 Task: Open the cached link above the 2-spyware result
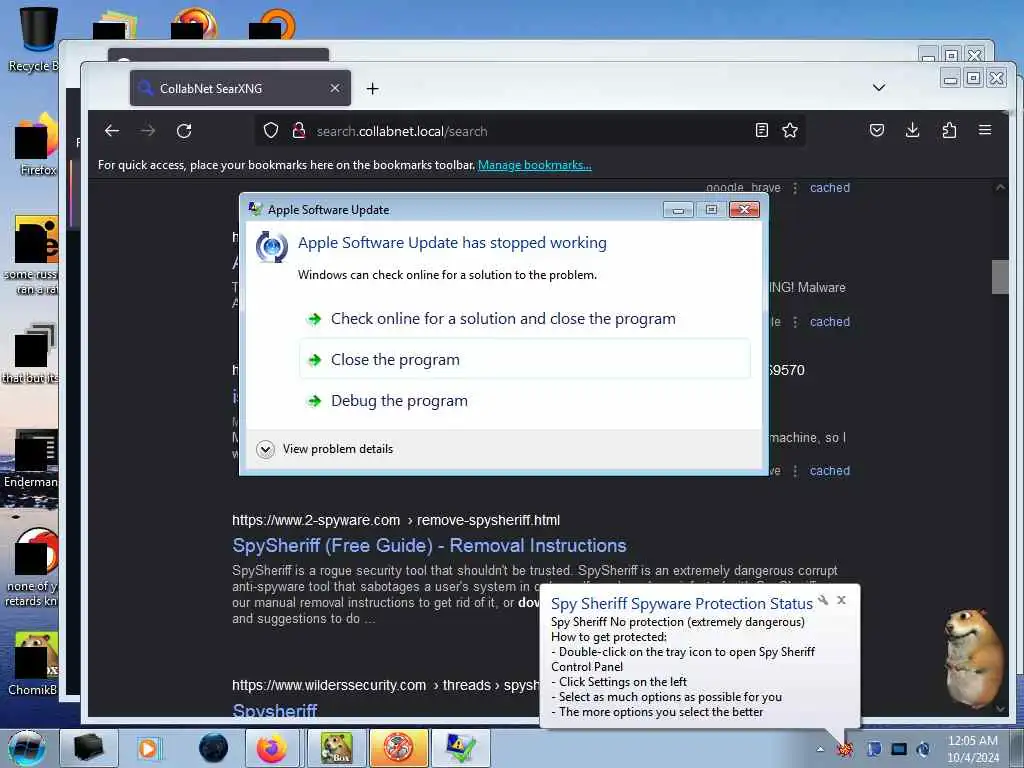tap(829, 471)
